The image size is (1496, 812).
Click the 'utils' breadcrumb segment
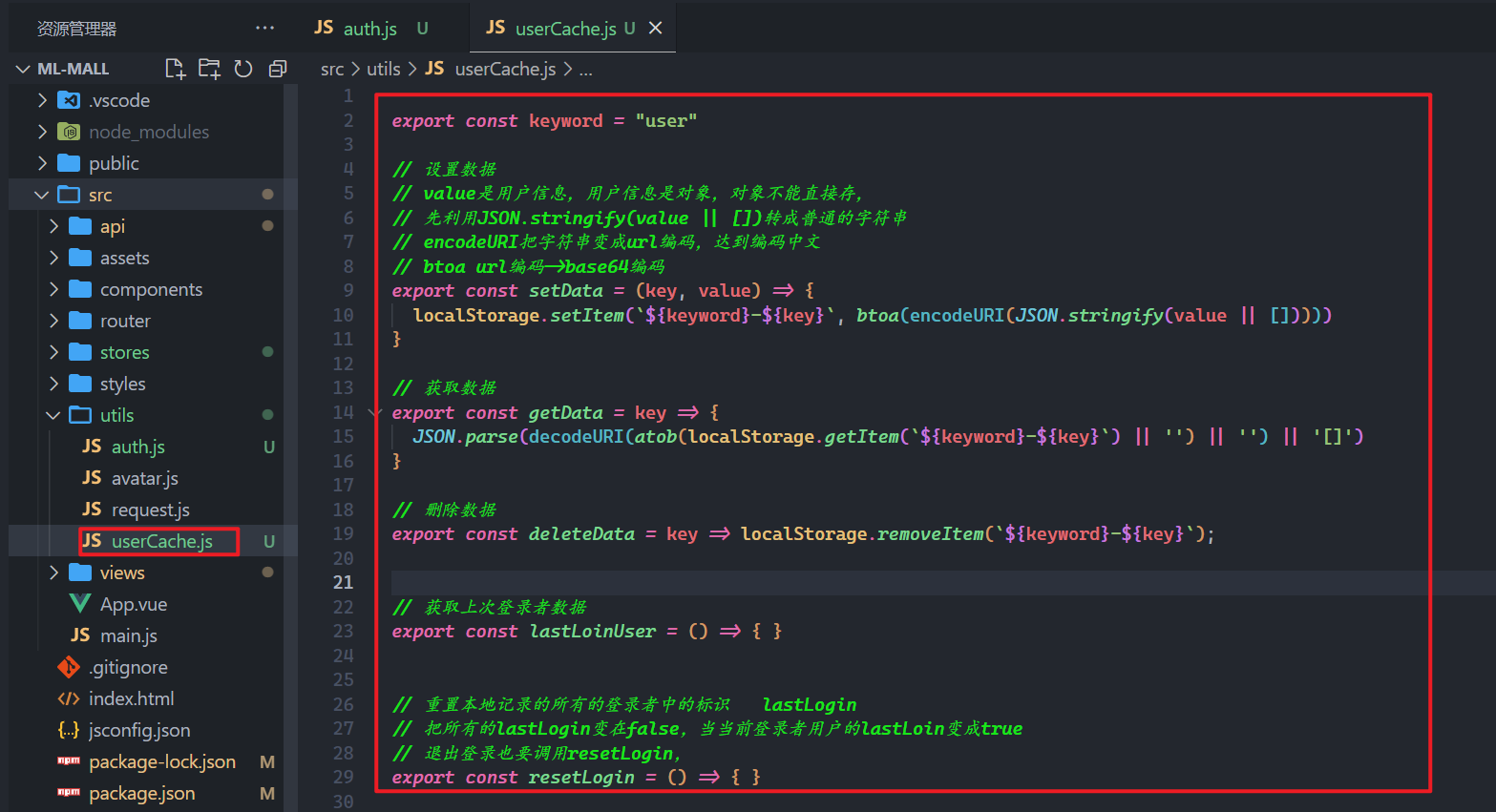tap(384, 69)
